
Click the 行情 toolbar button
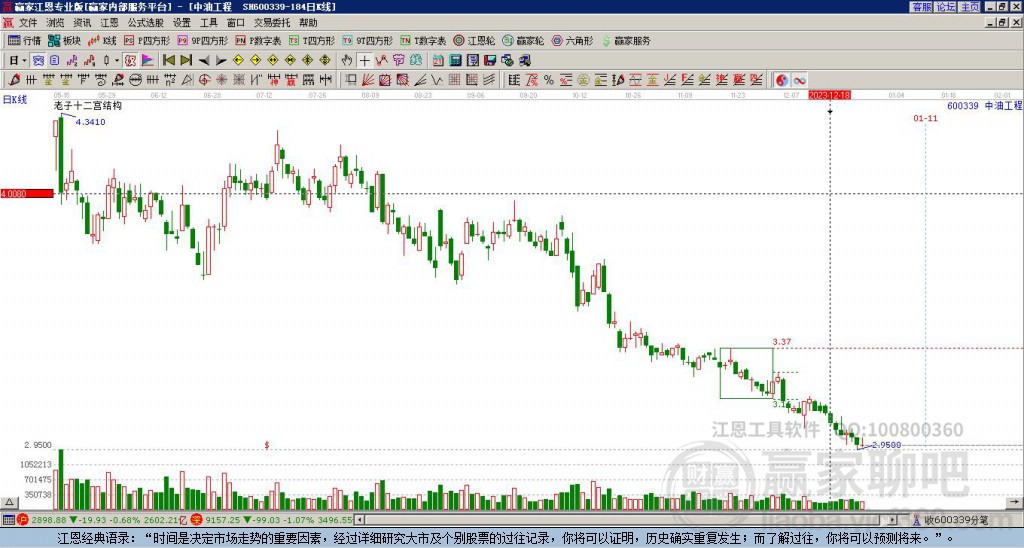point(25,40)
